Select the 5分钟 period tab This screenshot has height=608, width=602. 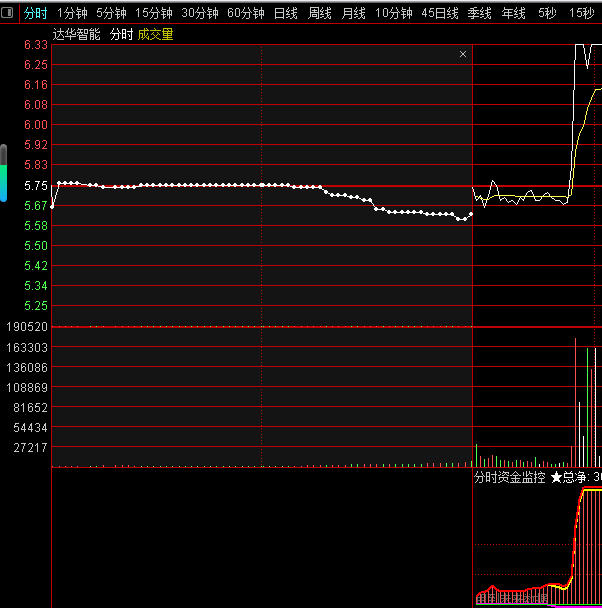111,13
